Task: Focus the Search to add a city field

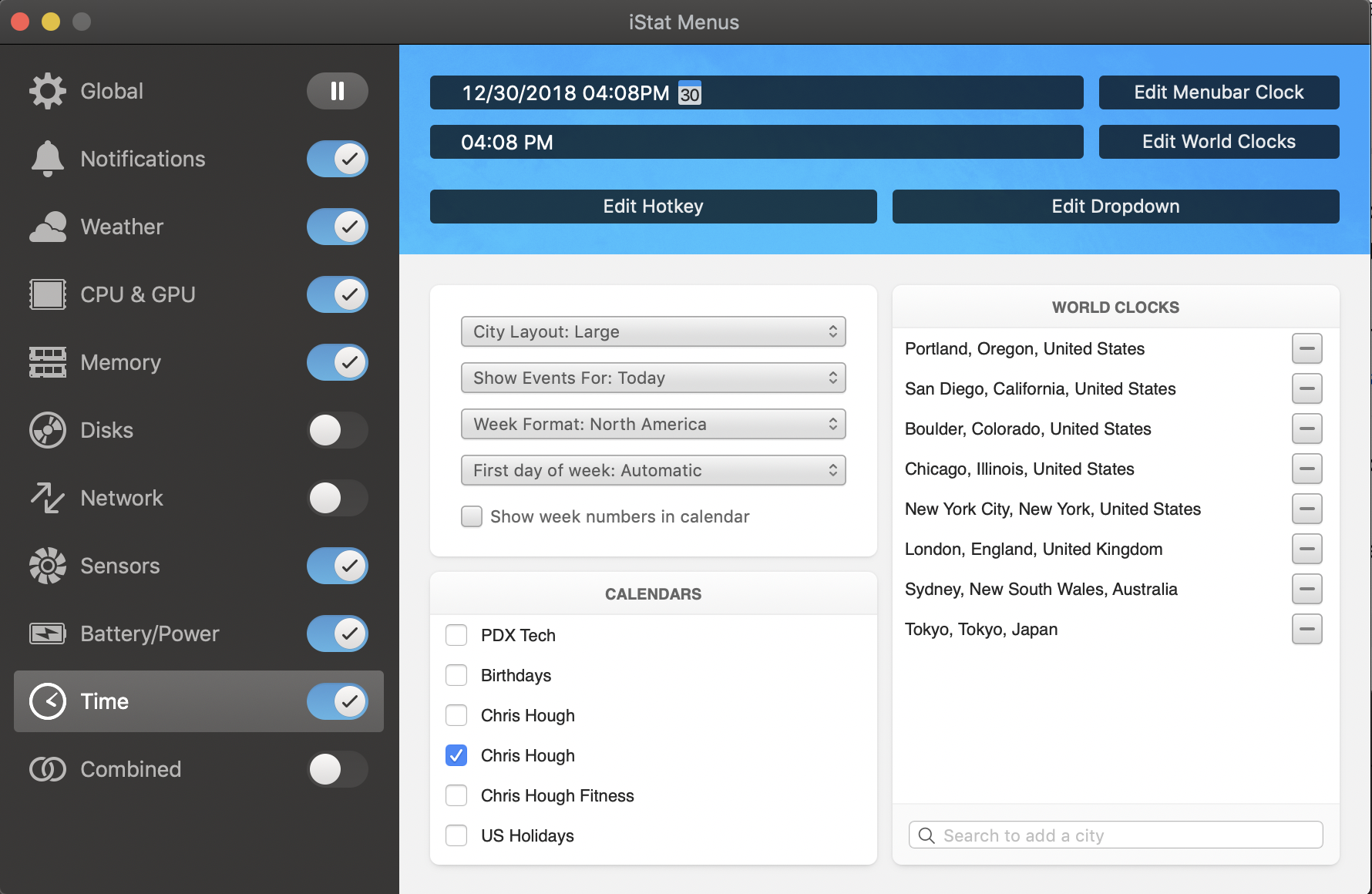Action: point(1115,835)
